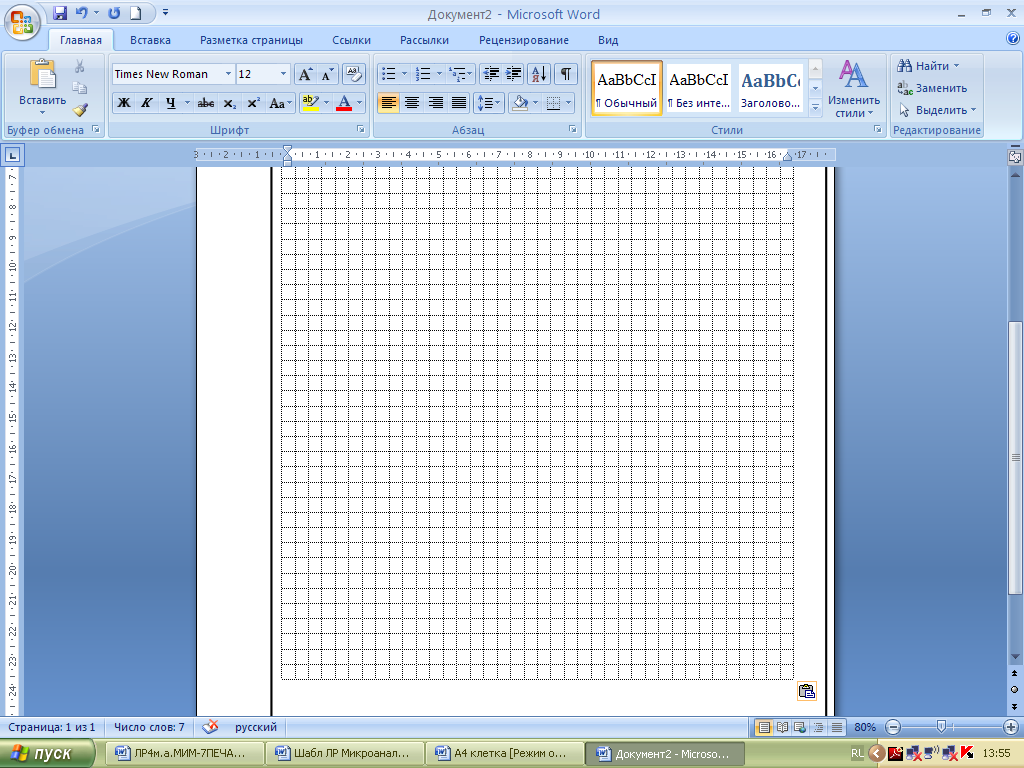Open the Рассылки tab
The image size is (1024, 768).
424,40
